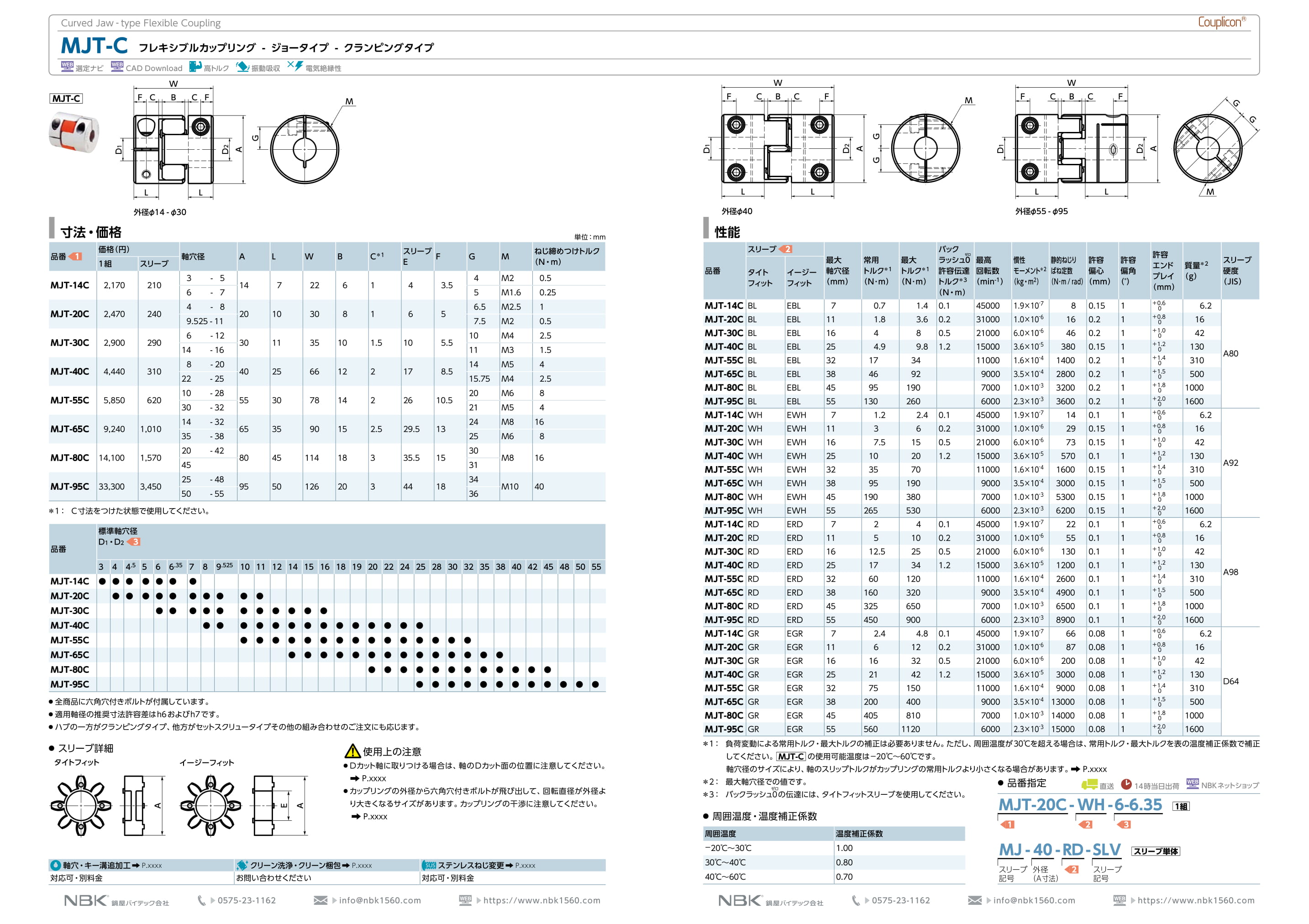
Task: Click the NBKネットショップ WEB icon
Action: [x=1192, y=784]
